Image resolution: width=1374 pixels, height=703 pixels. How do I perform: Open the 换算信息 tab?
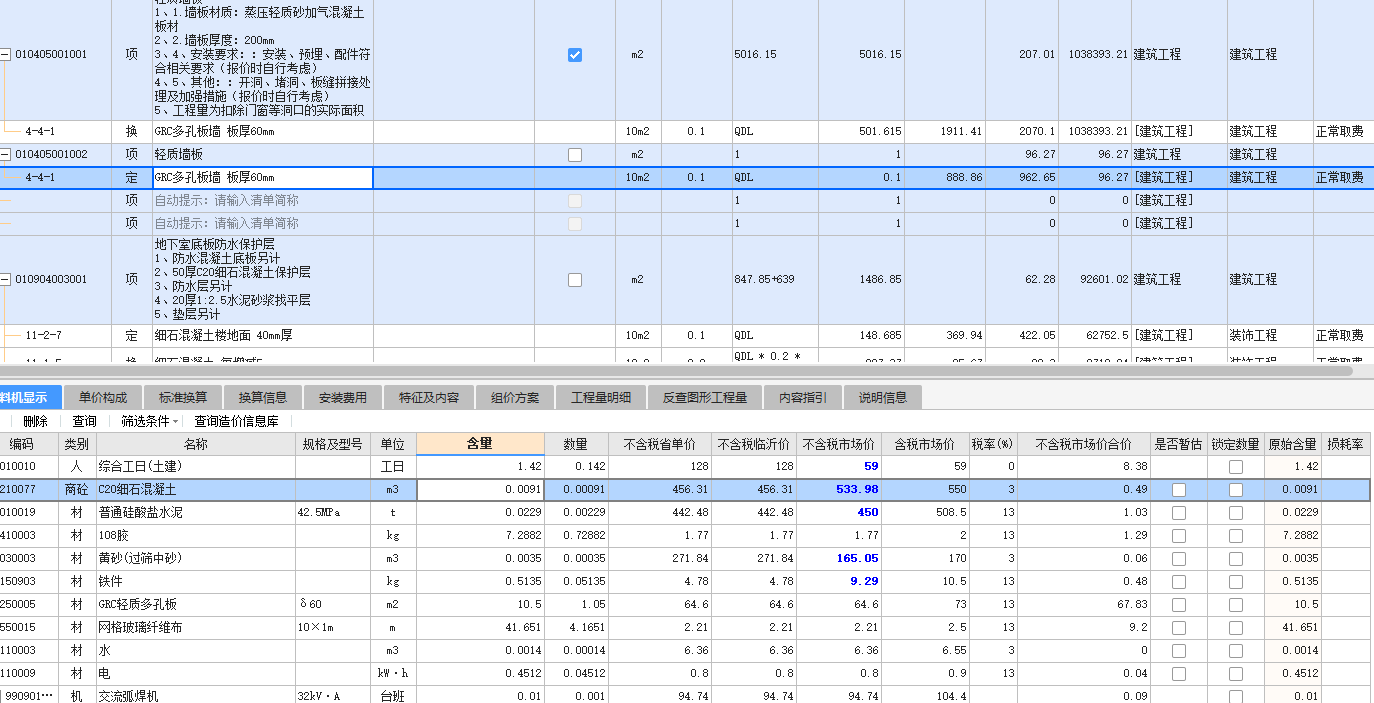point(263,397)
